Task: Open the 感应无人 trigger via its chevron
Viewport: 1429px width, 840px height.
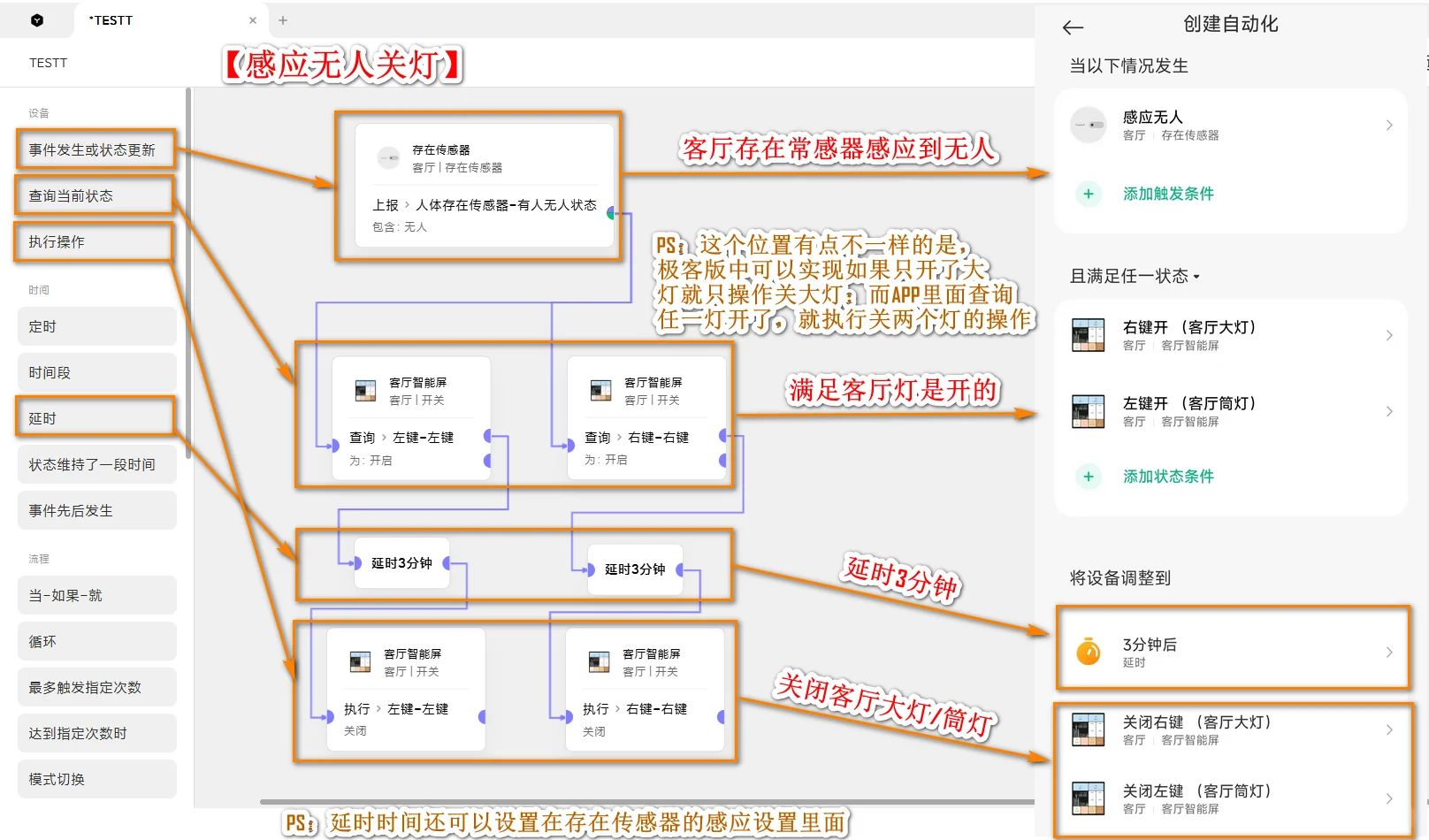Action: coord(1388,125)
